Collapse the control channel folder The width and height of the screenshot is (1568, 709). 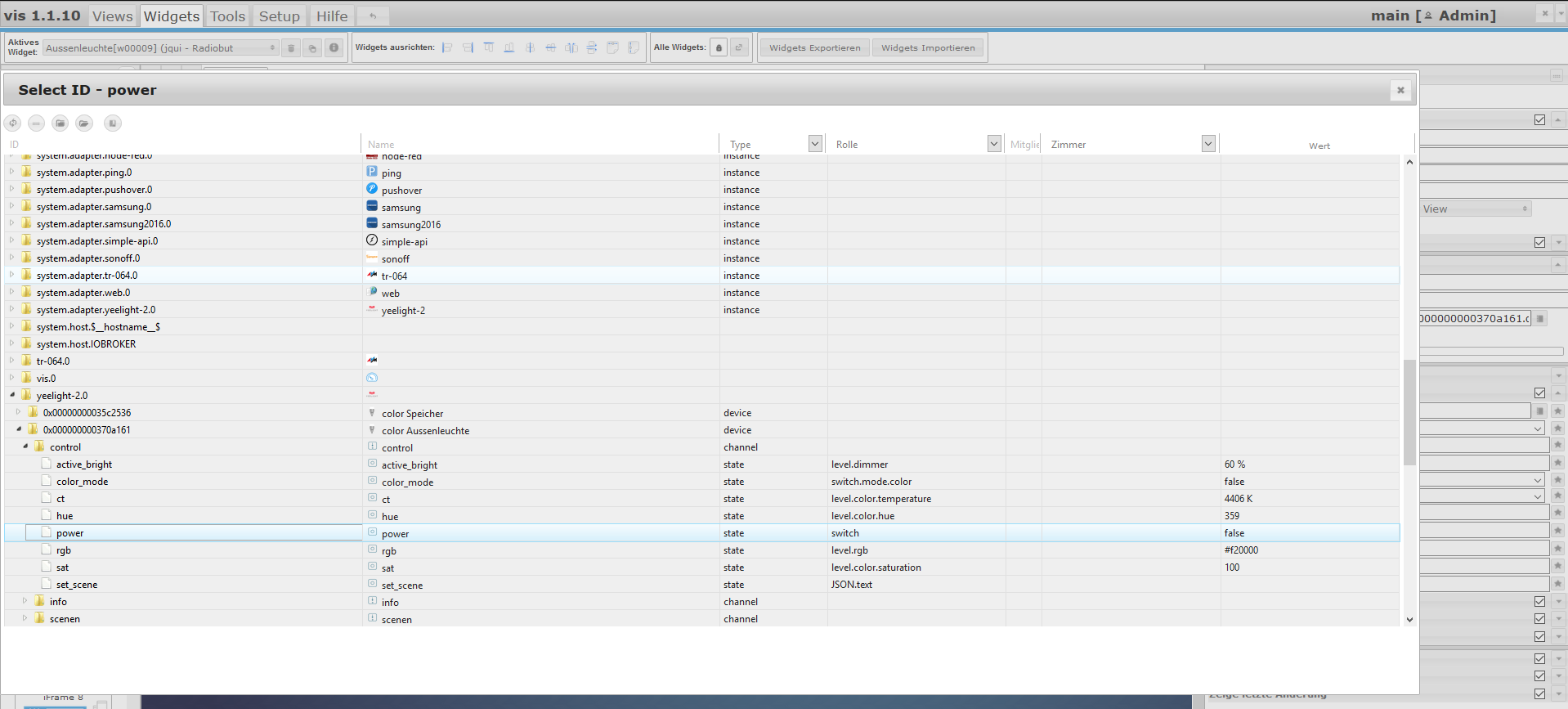point(25,446)
